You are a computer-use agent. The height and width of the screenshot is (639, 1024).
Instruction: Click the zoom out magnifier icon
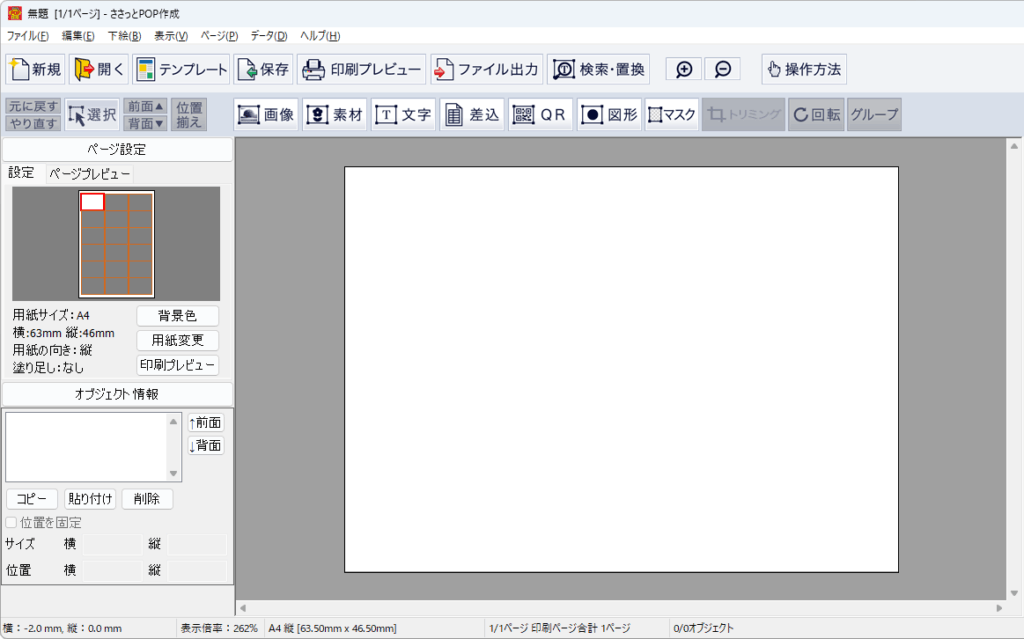coord(722,70)
